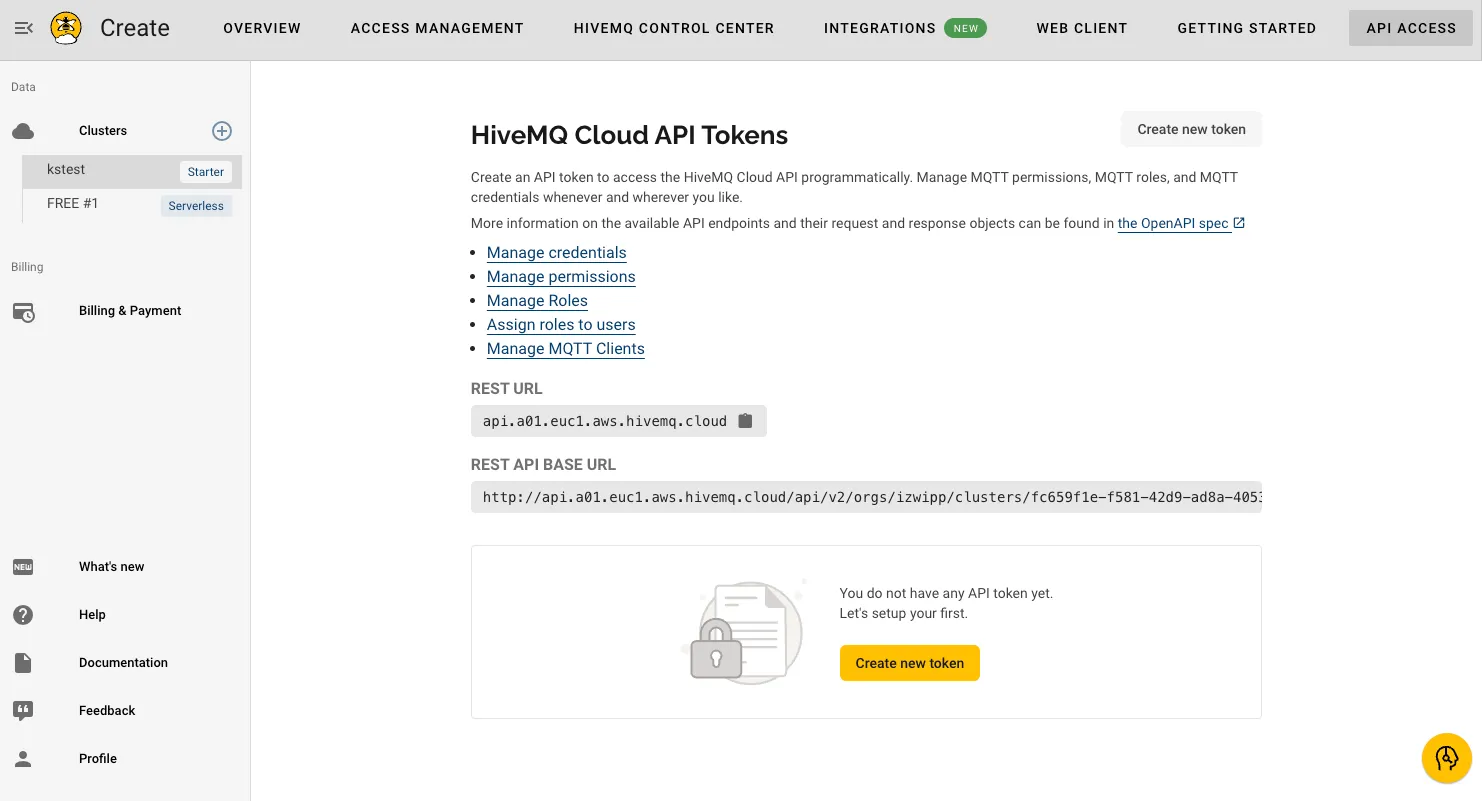Open Manage permissions link
Screen dimensions: 1482x801
tap(561, 277)
